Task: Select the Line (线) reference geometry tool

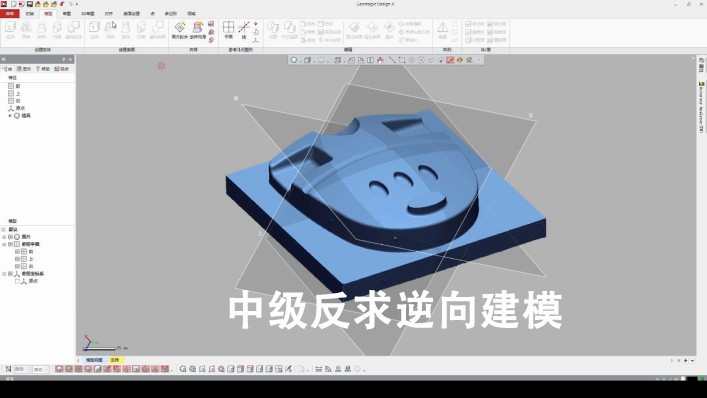Action: (243, 30)
